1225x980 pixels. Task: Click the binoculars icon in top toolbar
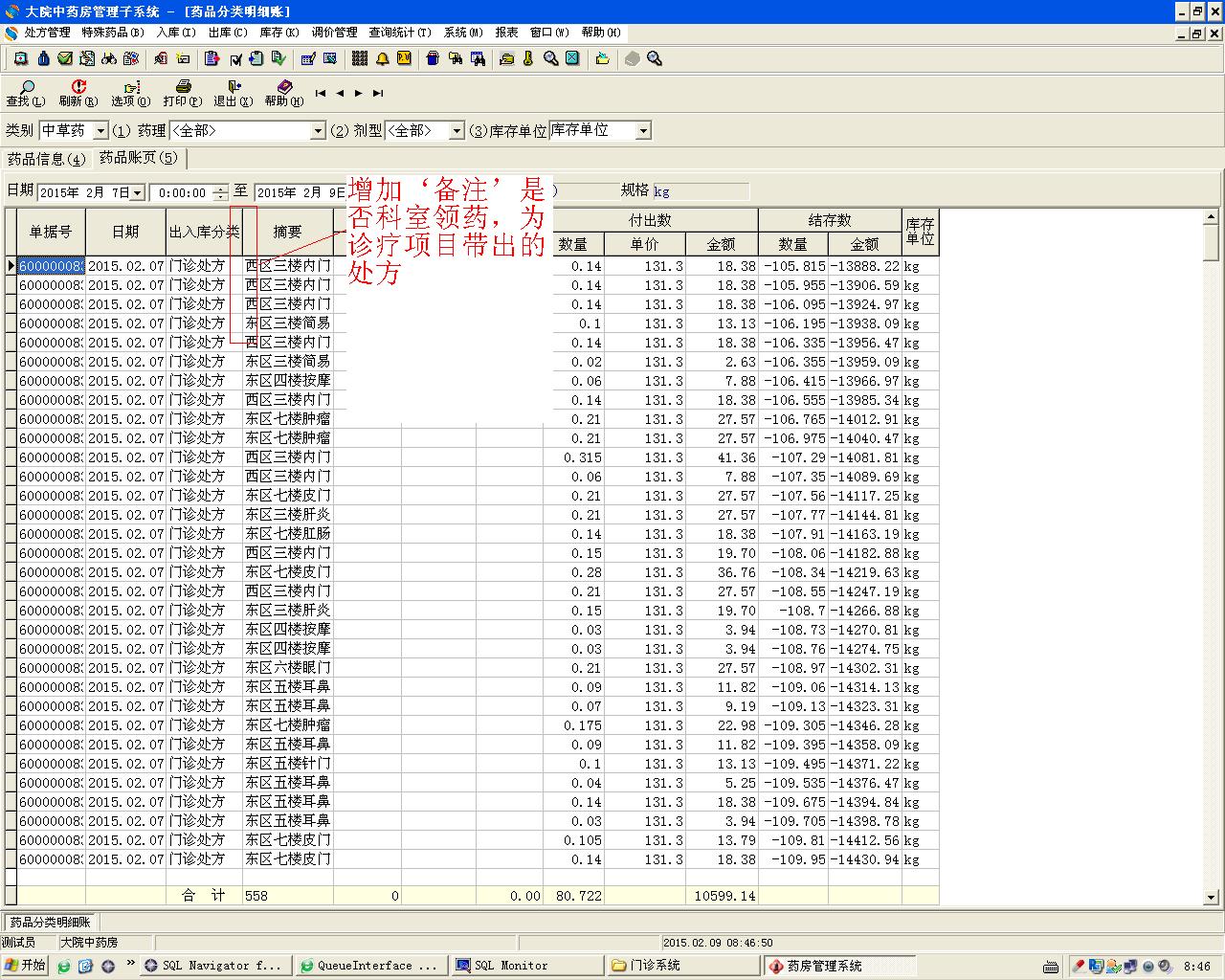click(x=109, y=59)
